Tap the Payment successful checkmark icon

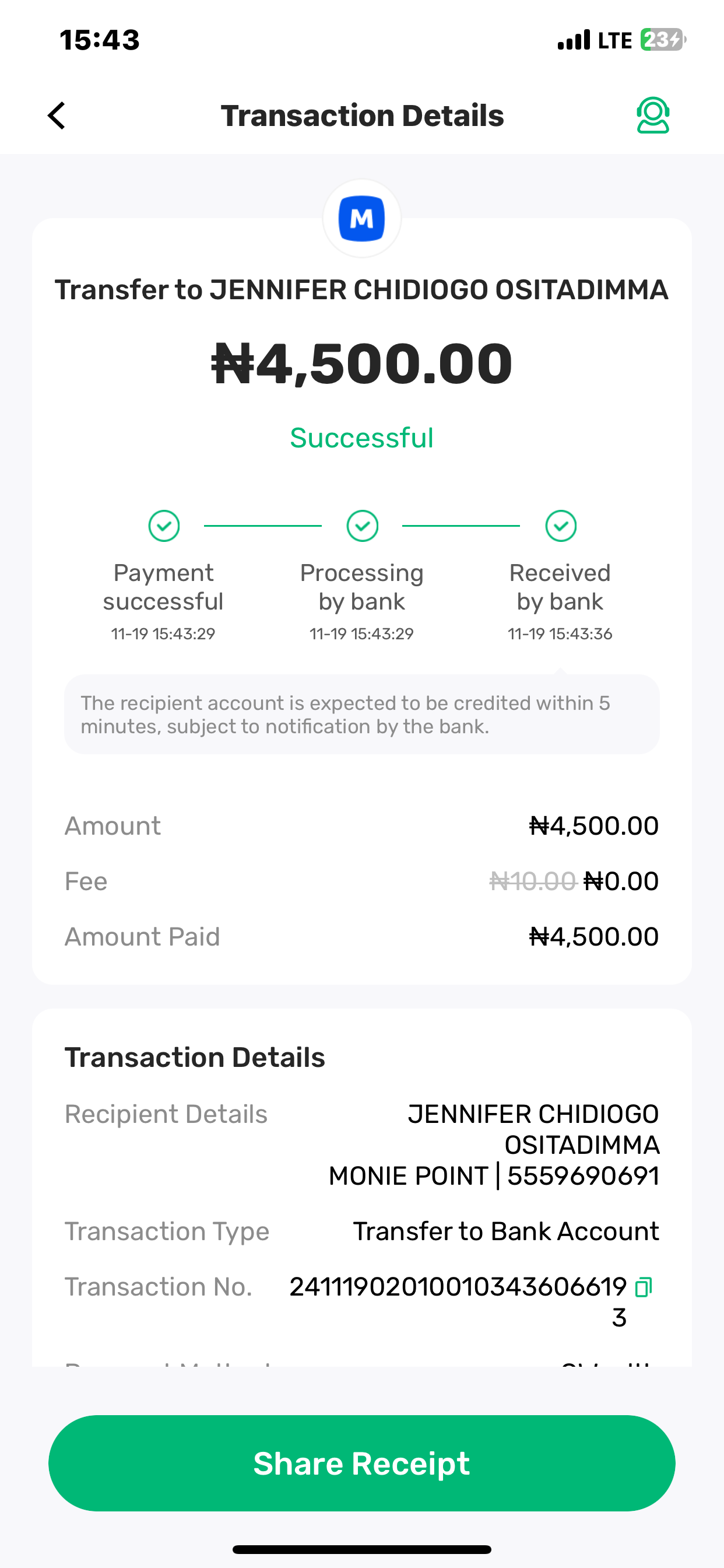pos(164,526)
